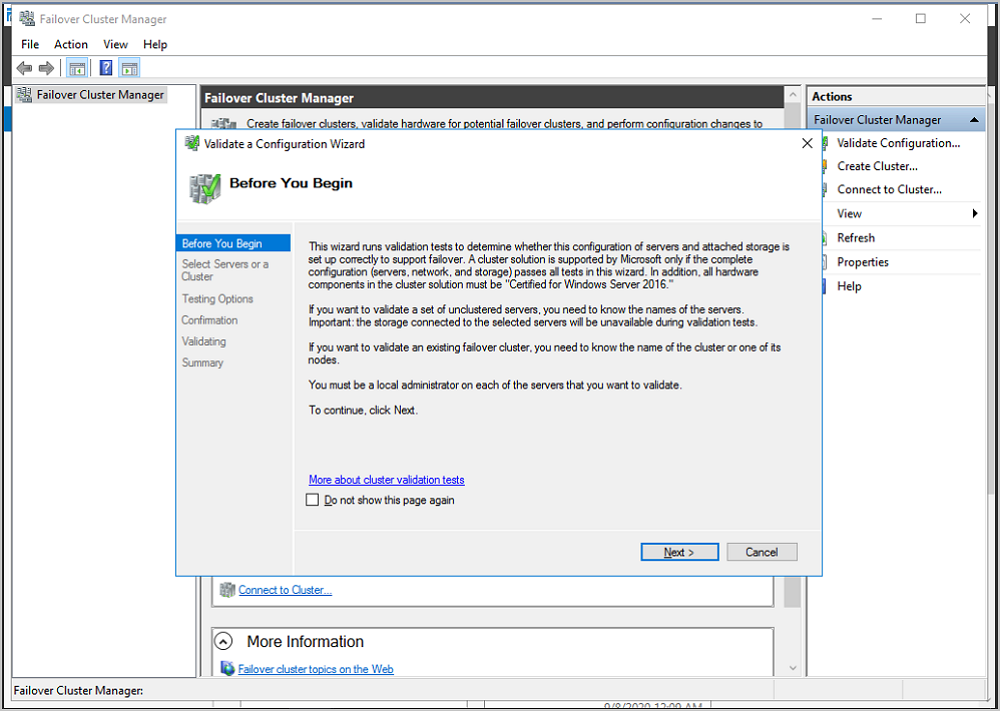Screen dimensions: 1000x711
Task: Click the Validate a Configuration Wizard title icon
Action: [x=191, y=143]
